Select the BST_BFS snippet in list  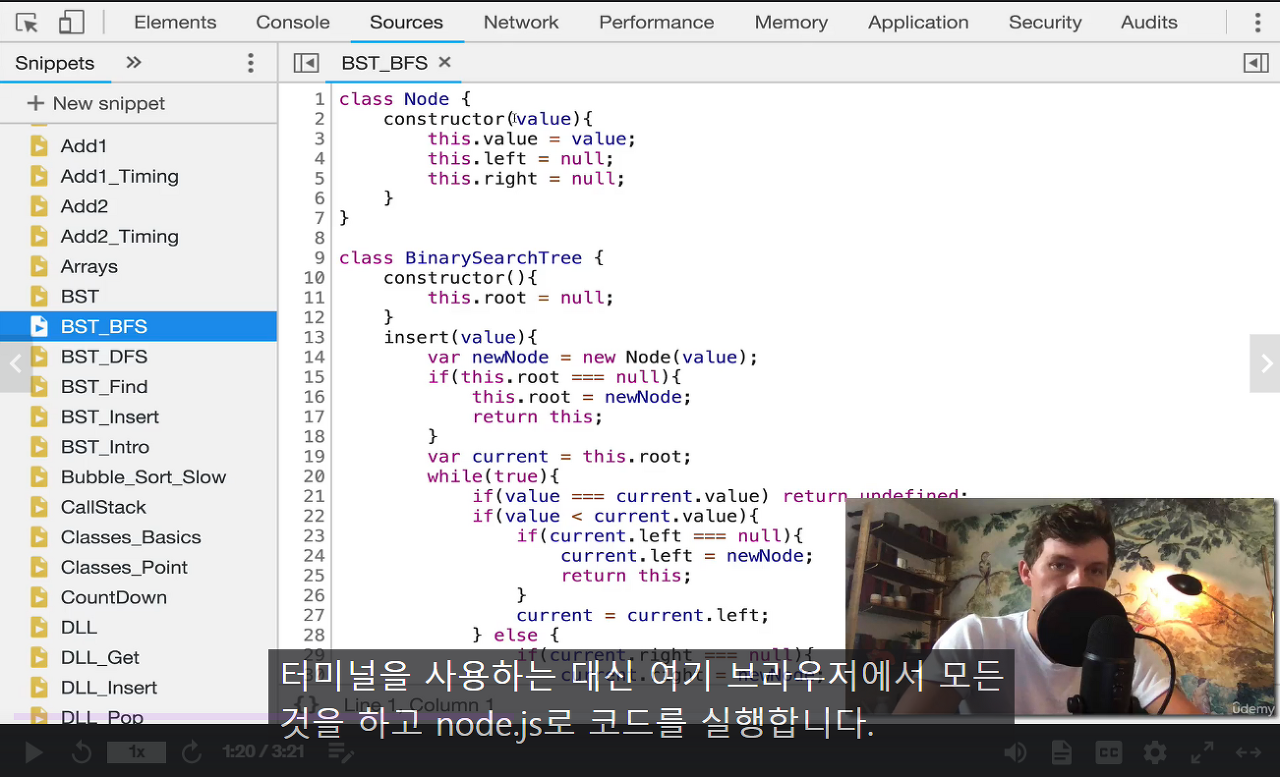(x=139, y=326)
